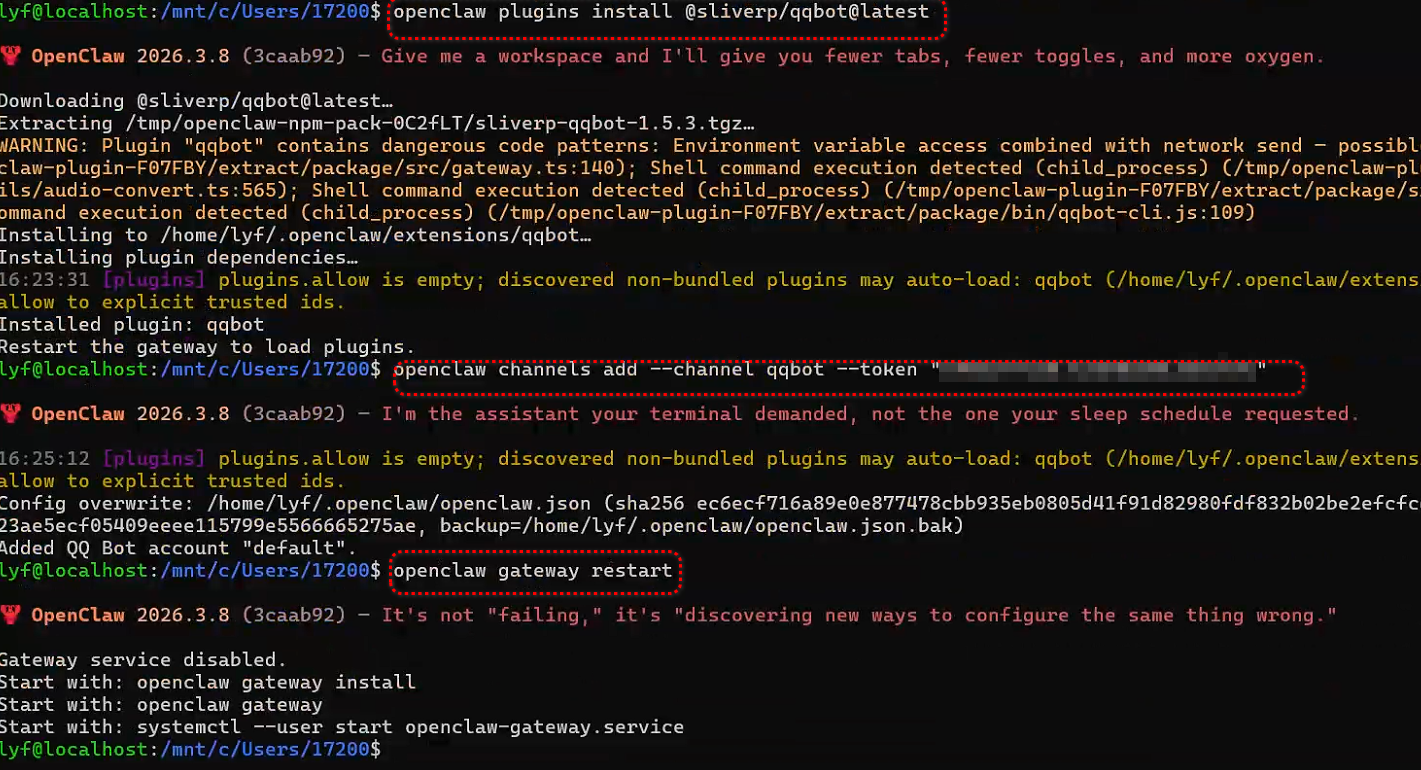The height and width of the screenshot is (770, 1421).
Task: Click the blurred token value in quotes
Action: (x=1098, y=371)
